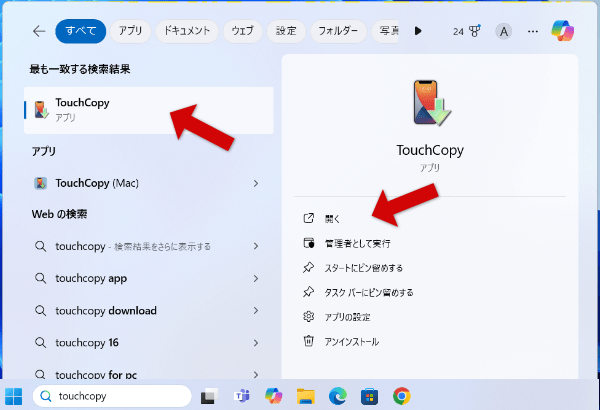Open the three-dot more options menu
The height and width of the screenshot is (410, 600).
[533, 31]
